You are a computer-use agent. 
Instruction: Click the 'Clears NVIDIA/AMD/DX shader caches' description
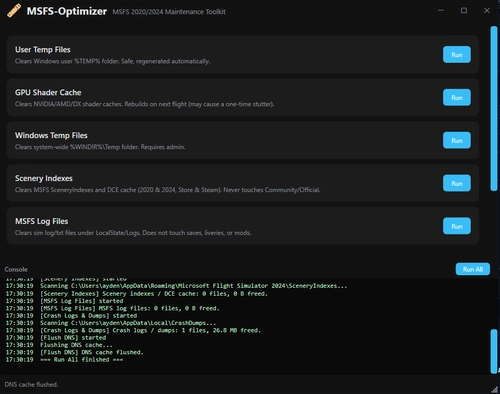(144, 104)
